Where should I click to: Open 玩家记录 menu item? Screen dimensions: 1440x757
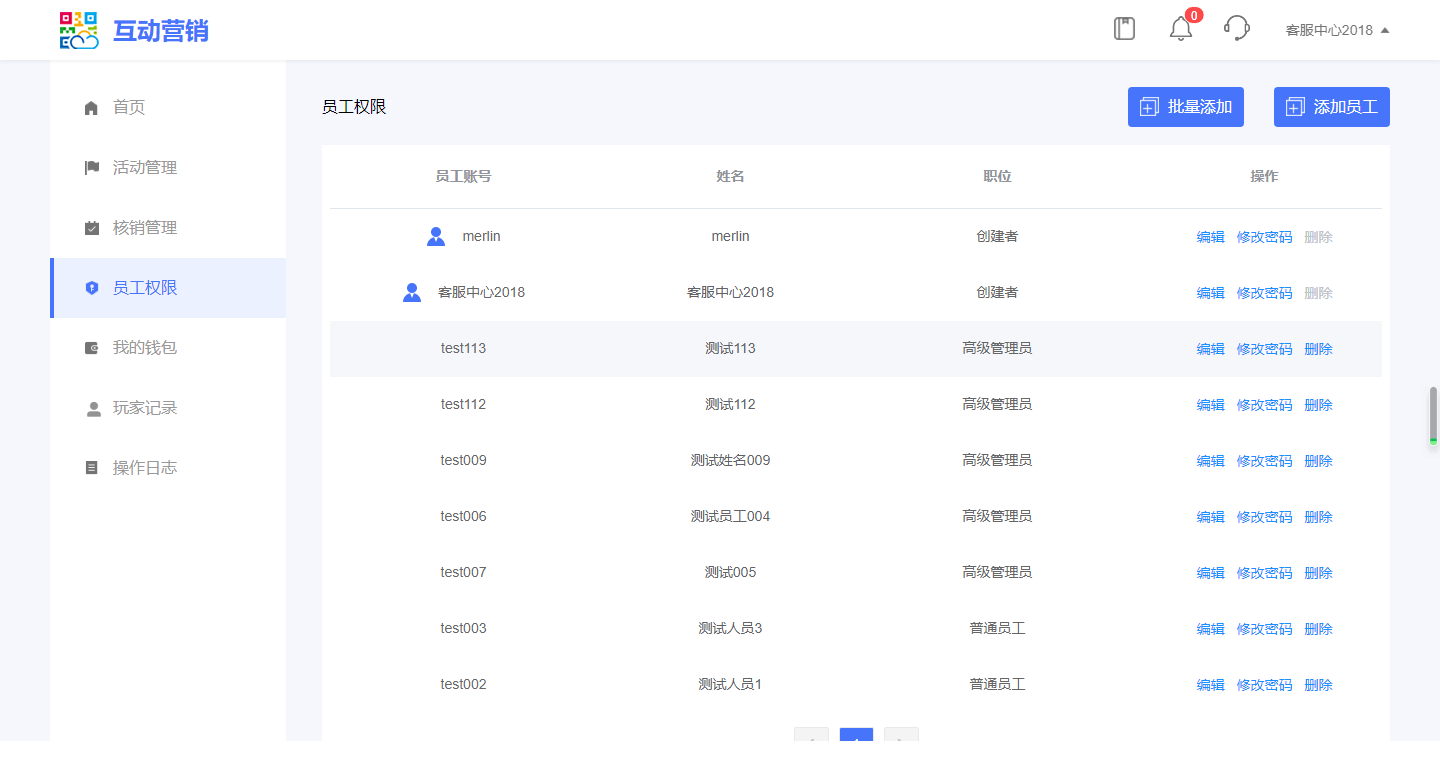pos(168,408)
